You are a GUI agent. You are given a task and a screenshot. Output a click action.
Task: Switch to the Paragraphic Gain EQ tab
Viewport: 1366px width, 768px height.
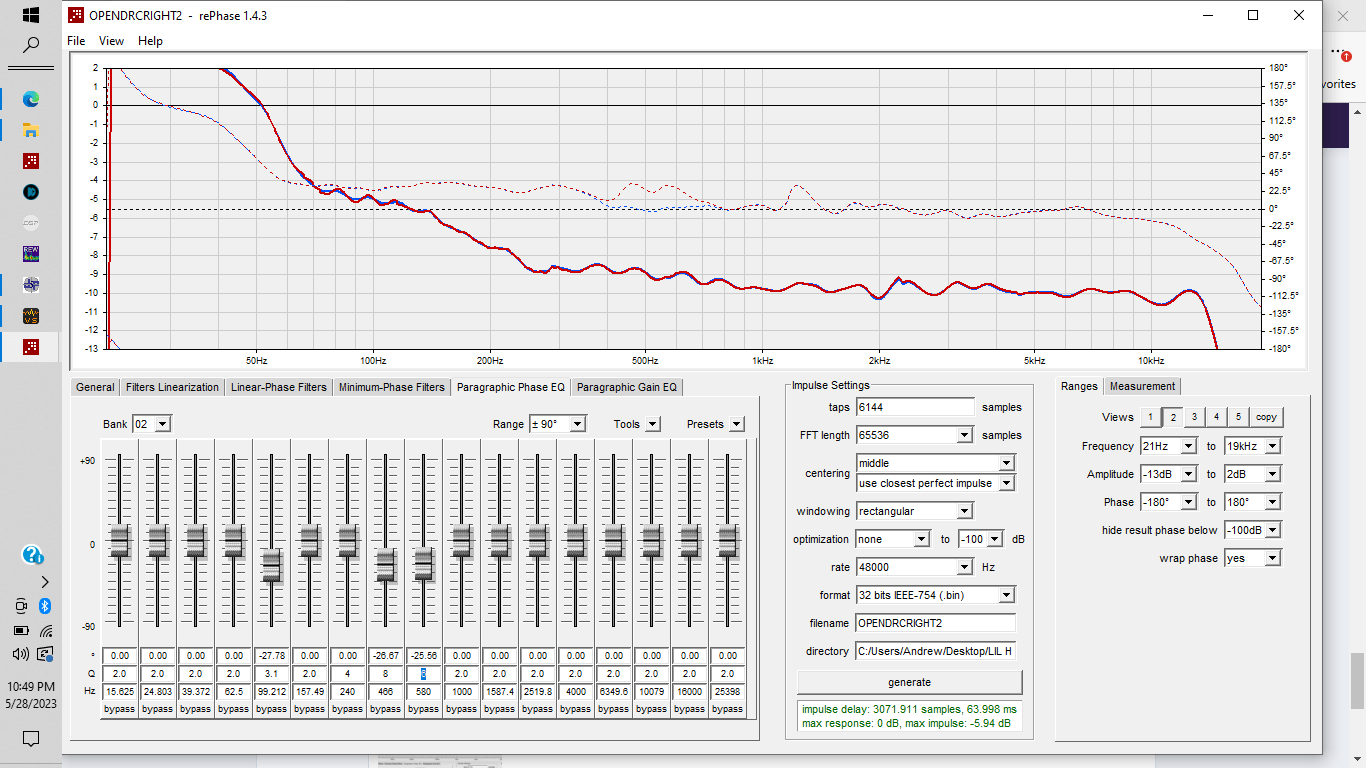627,387
